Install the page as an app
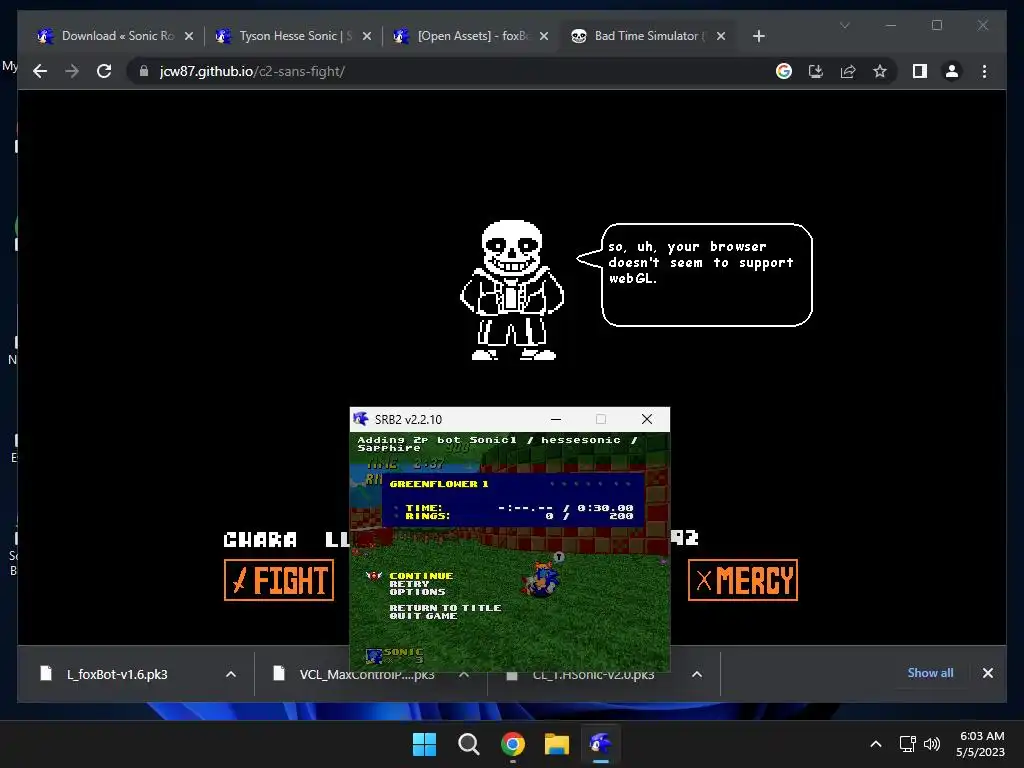Image resolution: width=1024 pixels, height=768 pixels. pos(816,71)
